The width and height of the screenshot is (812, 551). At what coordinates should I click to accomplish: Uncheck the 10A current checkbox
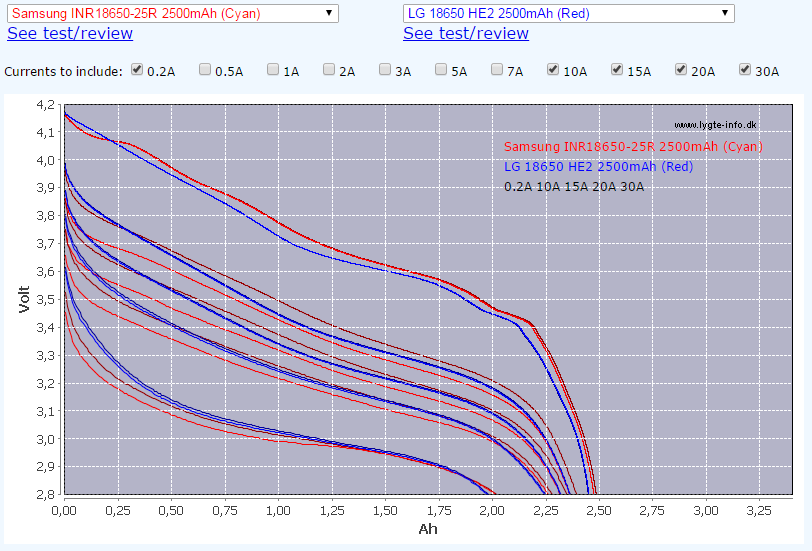click(553, 69)
